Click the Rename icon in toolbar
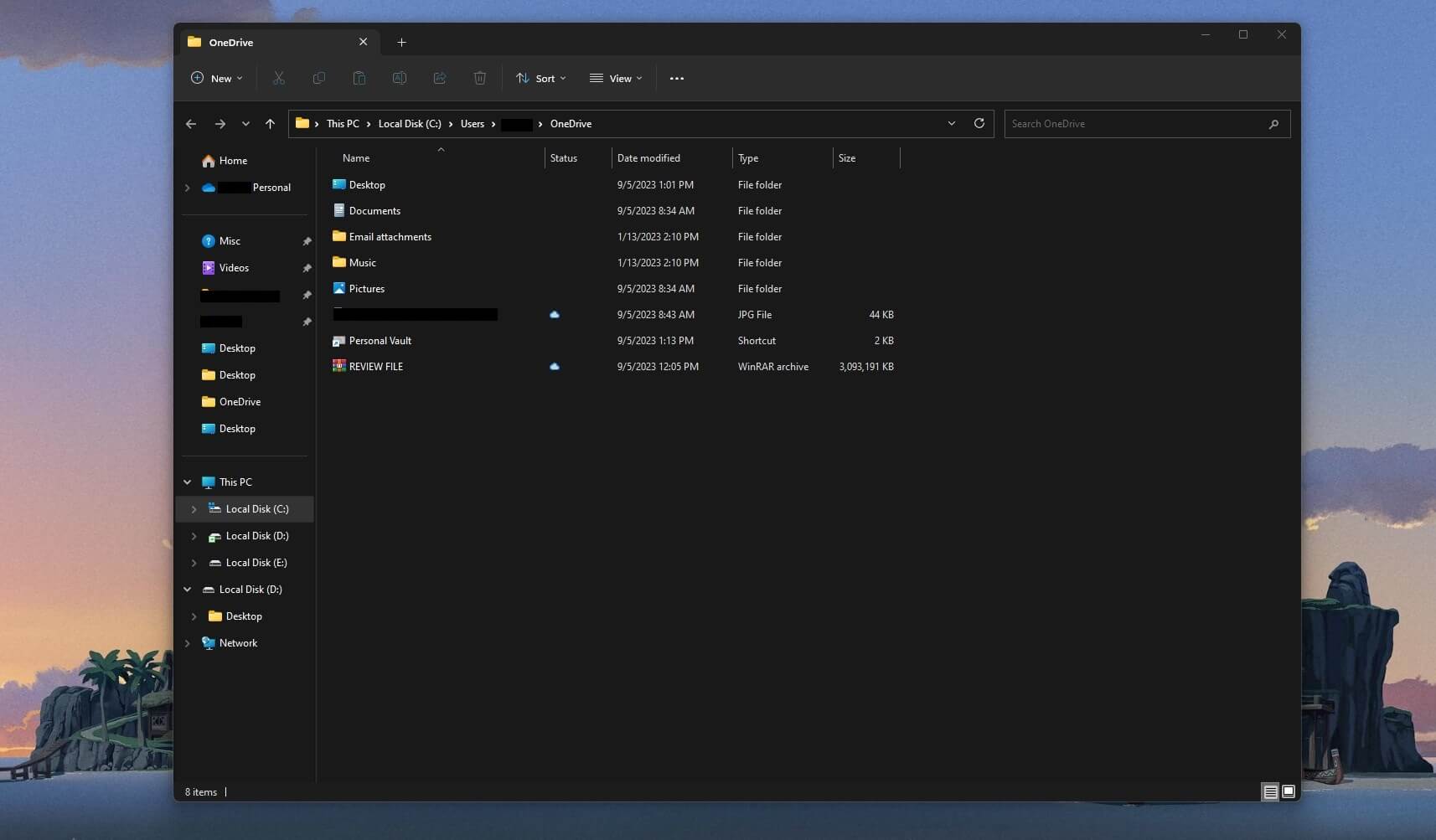The image size is (1436, 840). 400,78
